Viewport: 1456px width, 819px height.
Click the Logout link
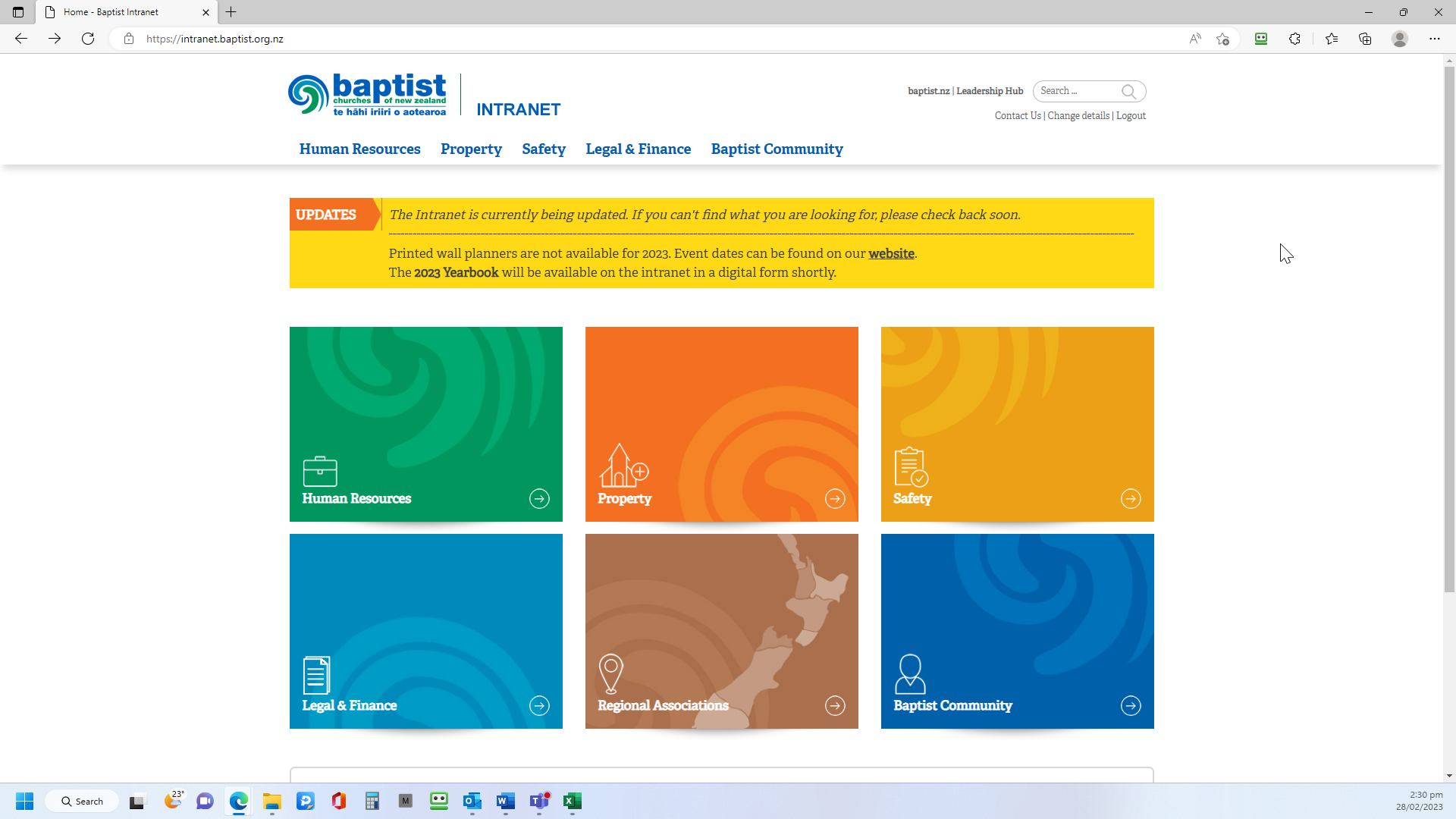[x=1131, y=115]
